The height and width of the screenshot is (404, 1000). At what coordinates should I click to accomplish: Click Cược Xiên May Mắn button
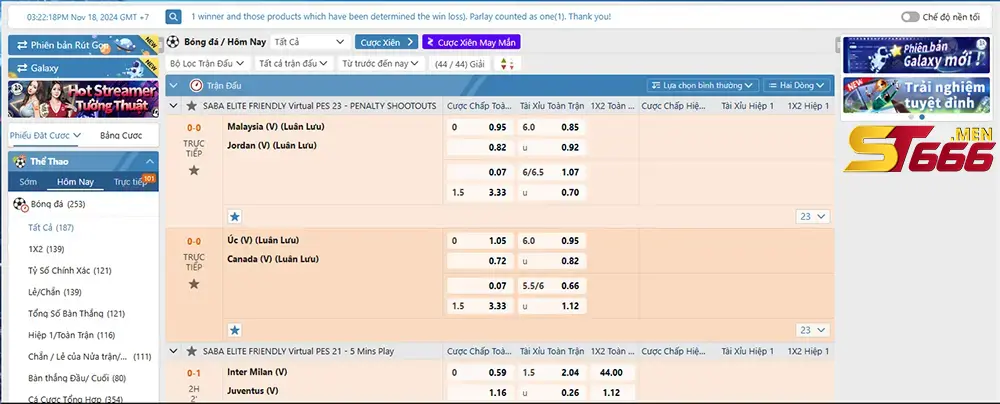click(x=471, y=42)
